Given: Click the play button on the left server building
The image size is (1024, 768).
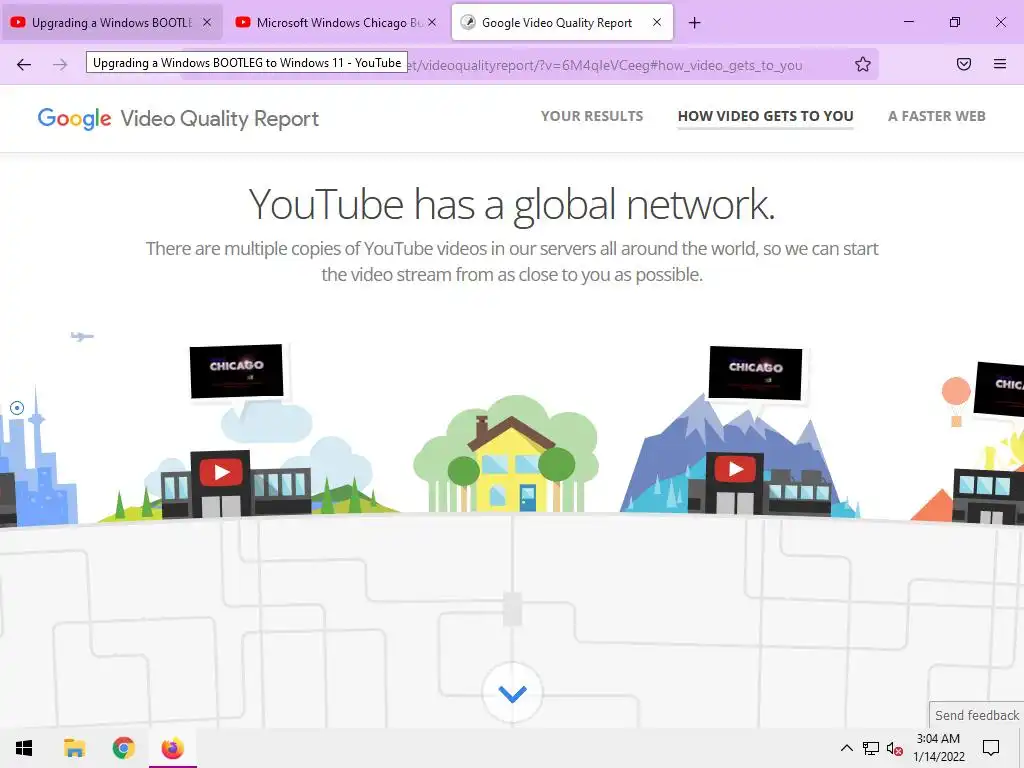Looking at the screenshot, I should point(221,472).
